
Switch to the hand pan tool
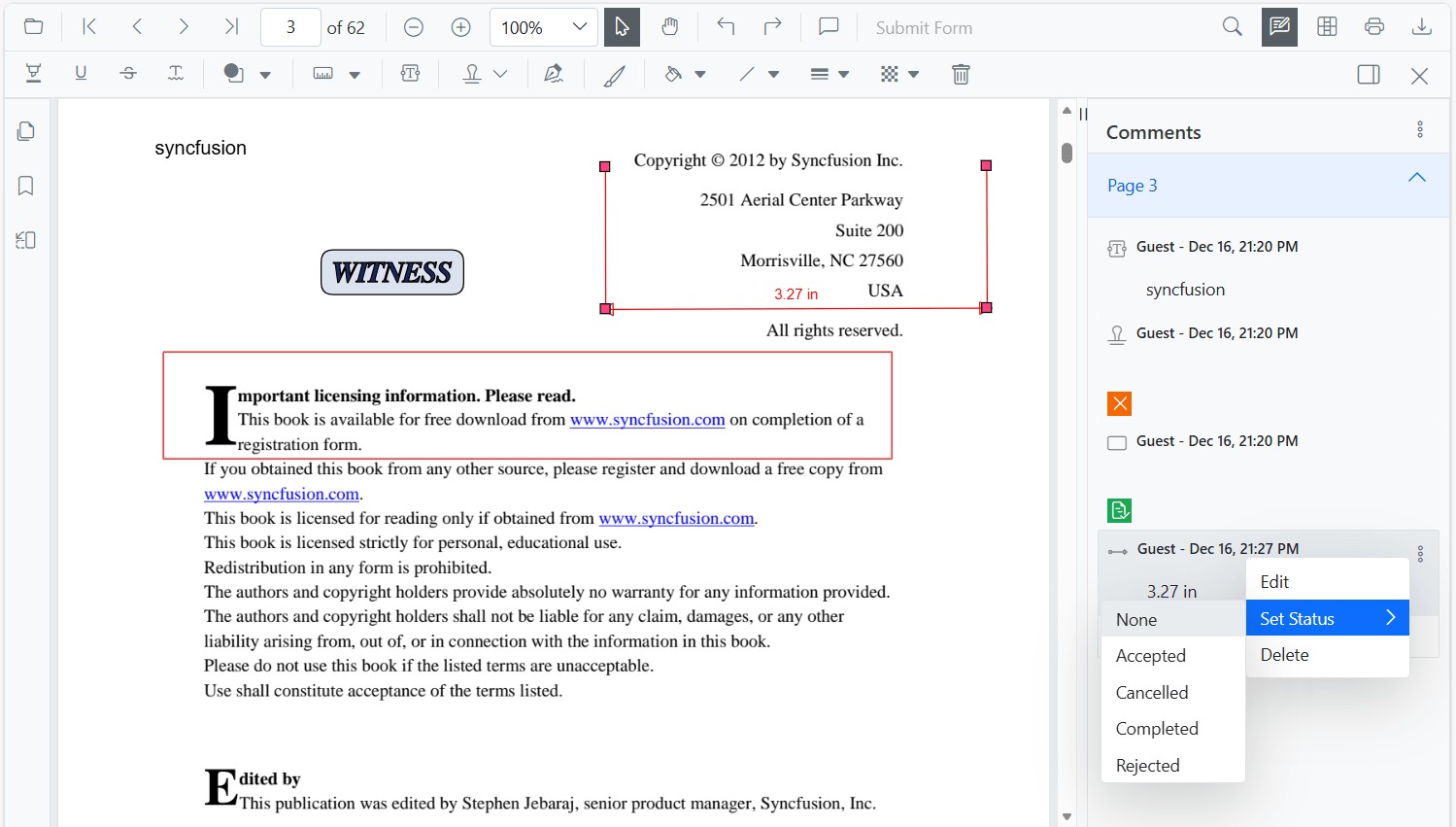[669, 27]
